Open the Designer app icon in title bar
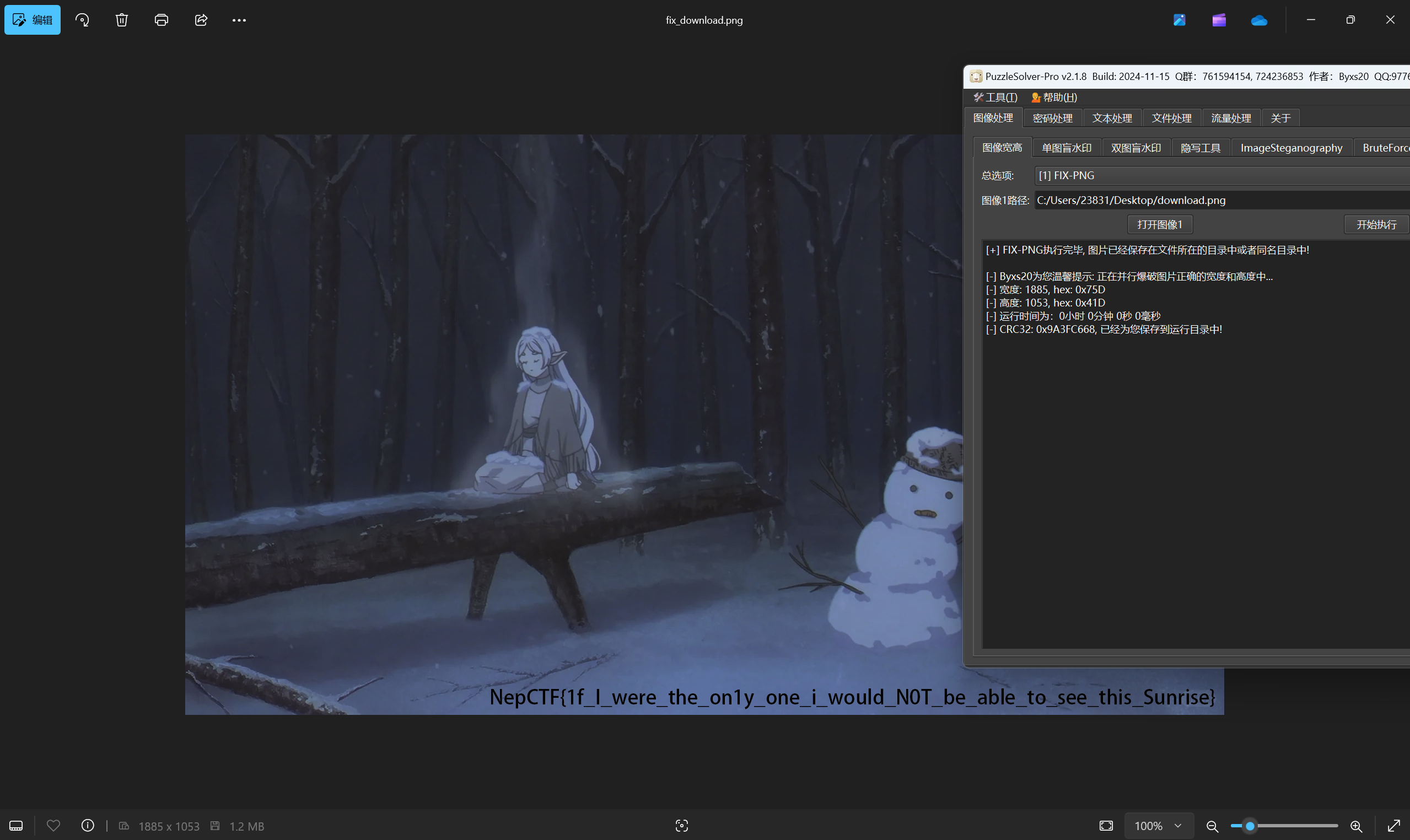The height and width of the screenshot is (840, 1410). click(1179, 20)
